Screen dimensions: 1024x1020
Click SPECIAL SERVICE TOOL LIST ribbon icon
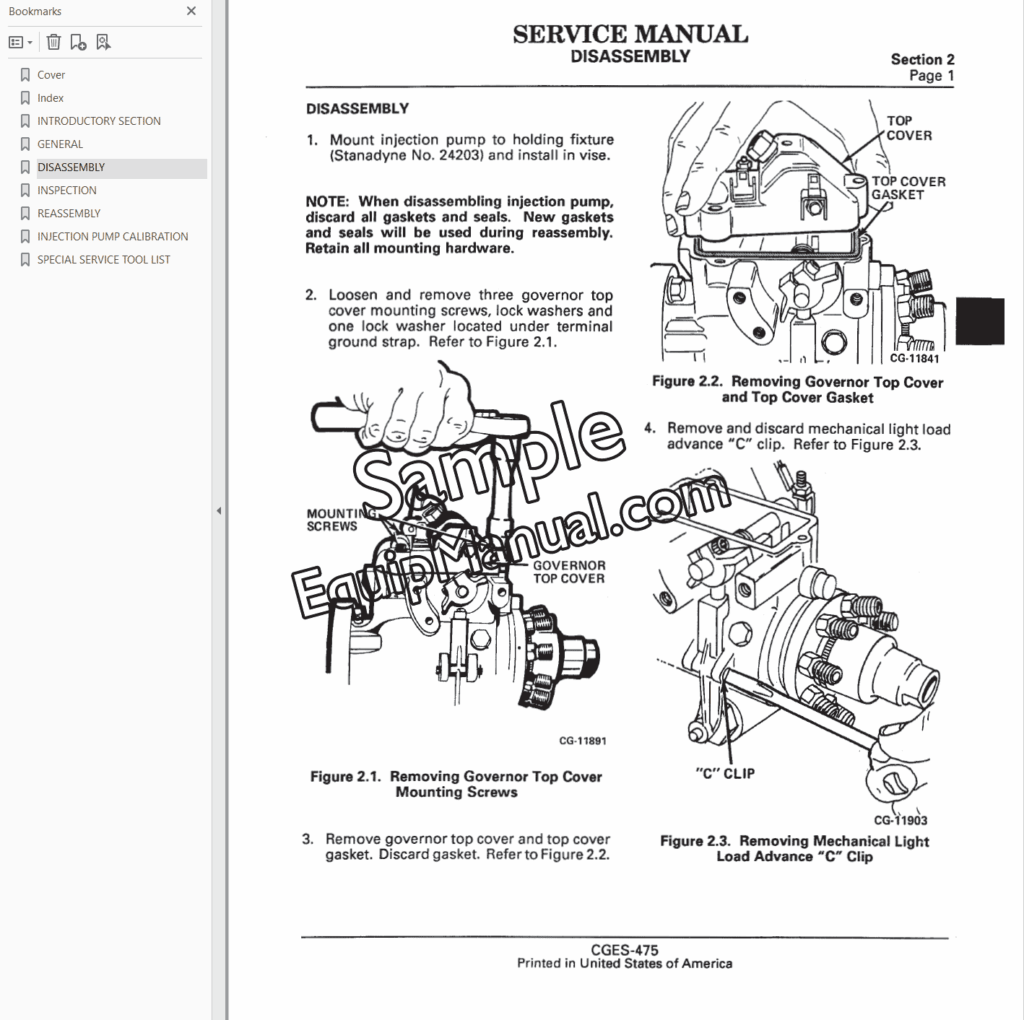coord(25,259)
